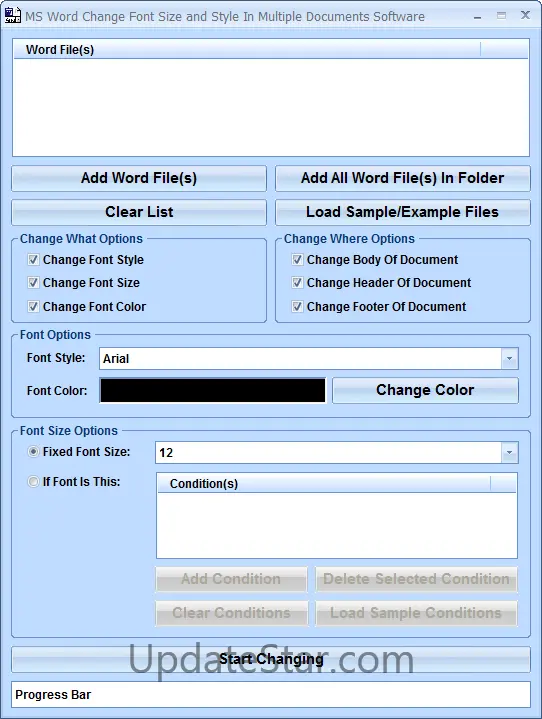The height and width of the screenshot is (719, 542).
Task: Click the Progress Bar field
Action: coord(271,695)
